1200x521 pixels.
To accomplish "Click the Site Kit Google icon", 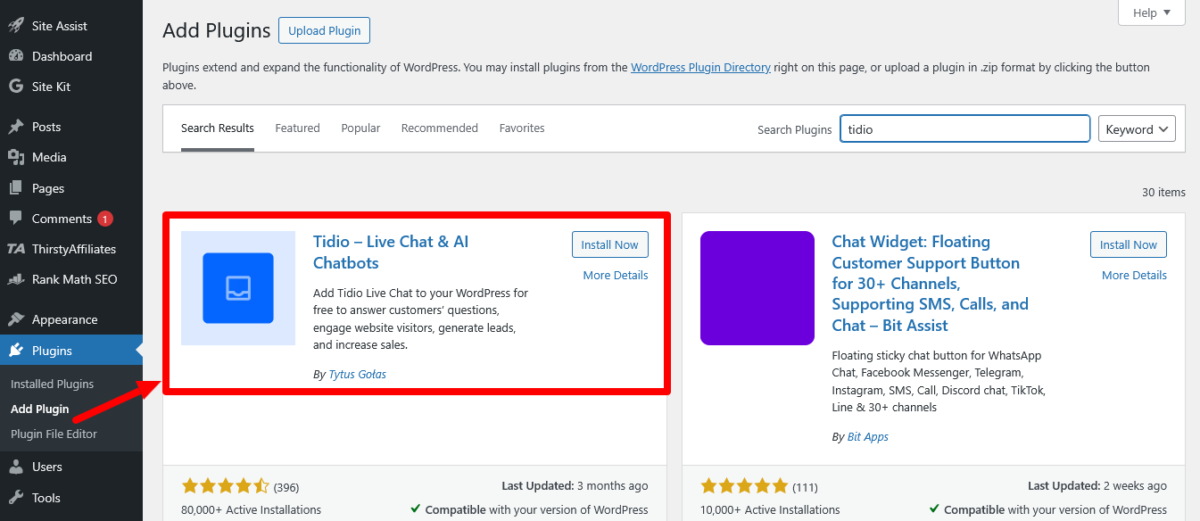I will (x=16, y=86).
